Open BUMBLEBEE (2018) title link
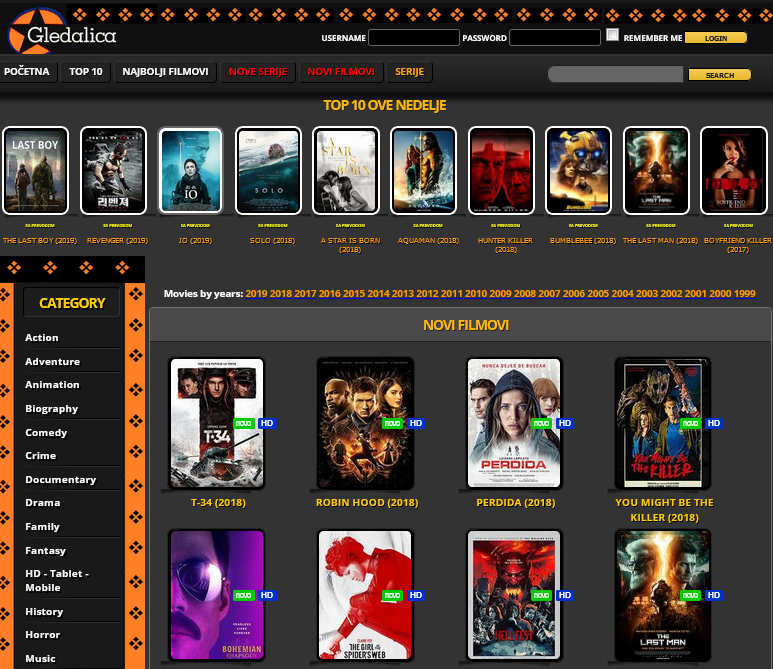 pyautogui.click(x=583, y=241)
